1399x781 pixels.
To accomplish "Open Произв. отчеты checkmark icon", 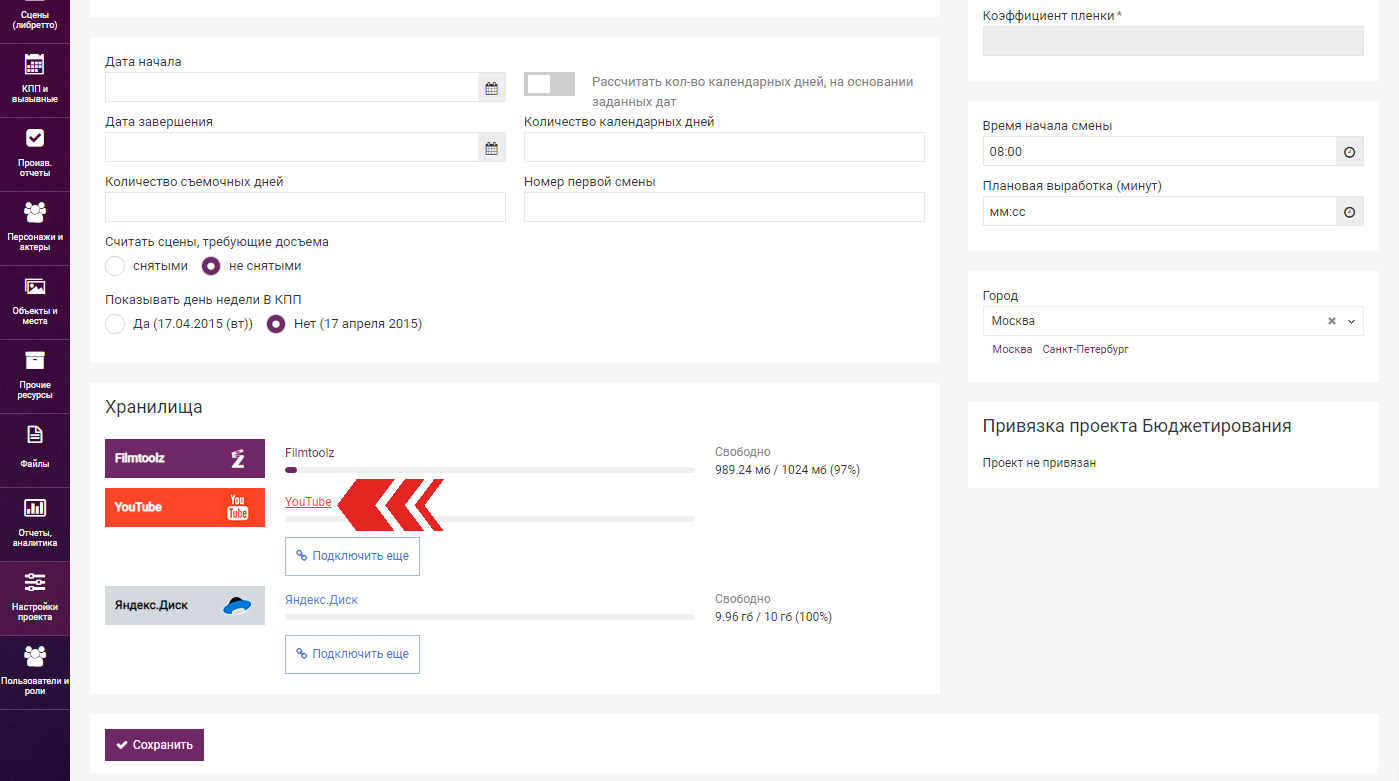I will point(35,138).
